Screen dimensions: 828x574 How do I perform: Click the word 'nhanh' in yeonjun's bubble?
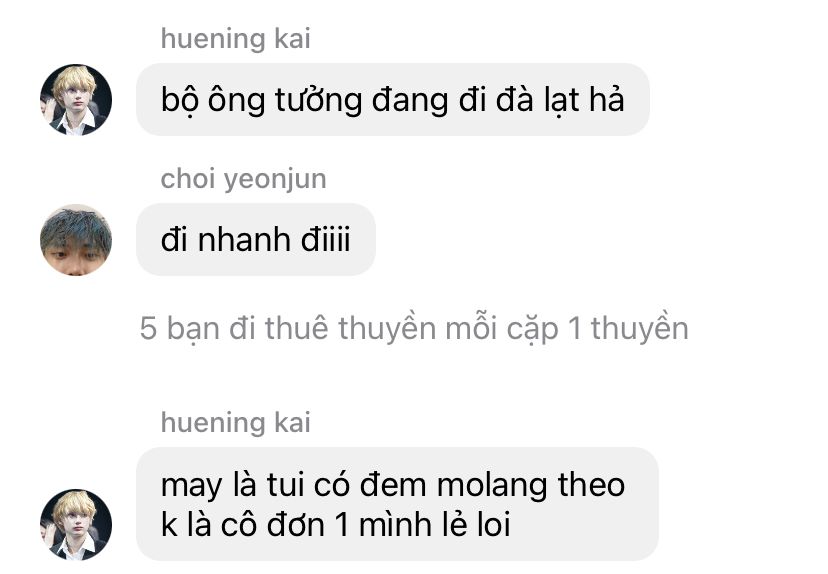pos(244,240)
